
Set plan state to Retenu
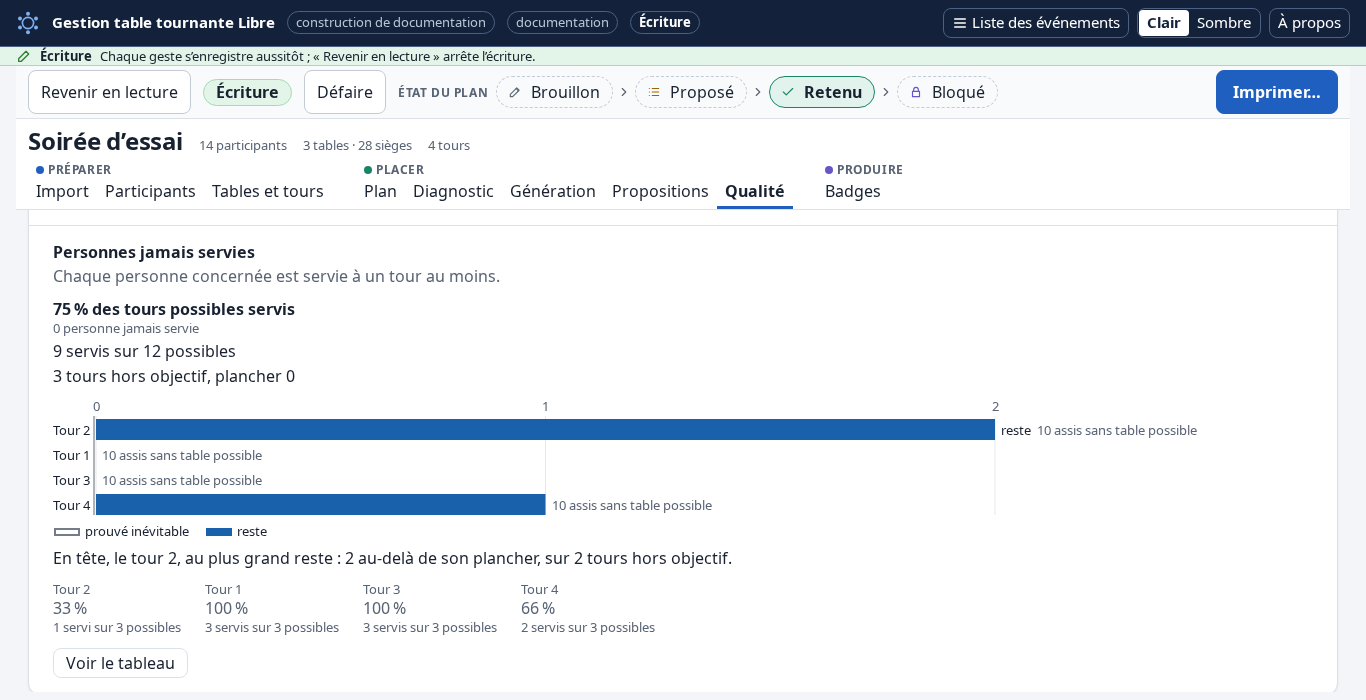pyautogui.click(x=822, y=92)
